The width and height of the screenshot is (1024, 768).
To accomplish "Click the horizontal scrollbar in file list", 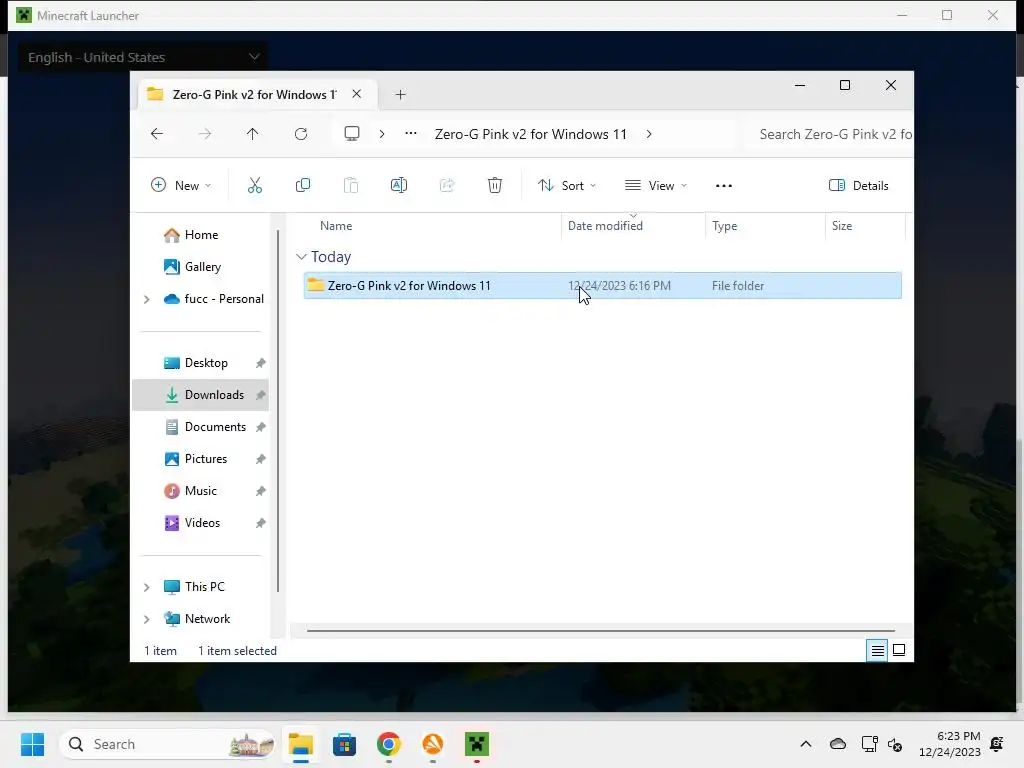I will coord(601,631).
